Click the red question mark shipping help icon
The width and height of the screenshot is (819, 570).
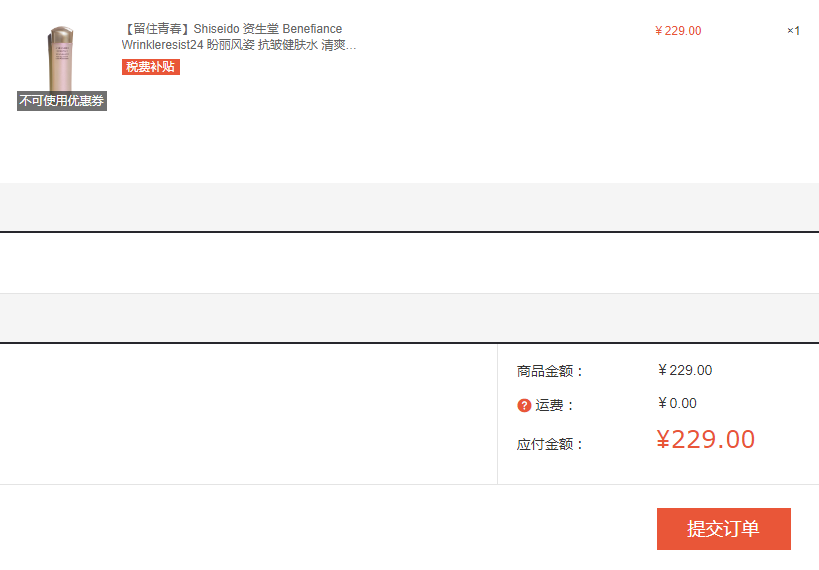pos(524,405)
